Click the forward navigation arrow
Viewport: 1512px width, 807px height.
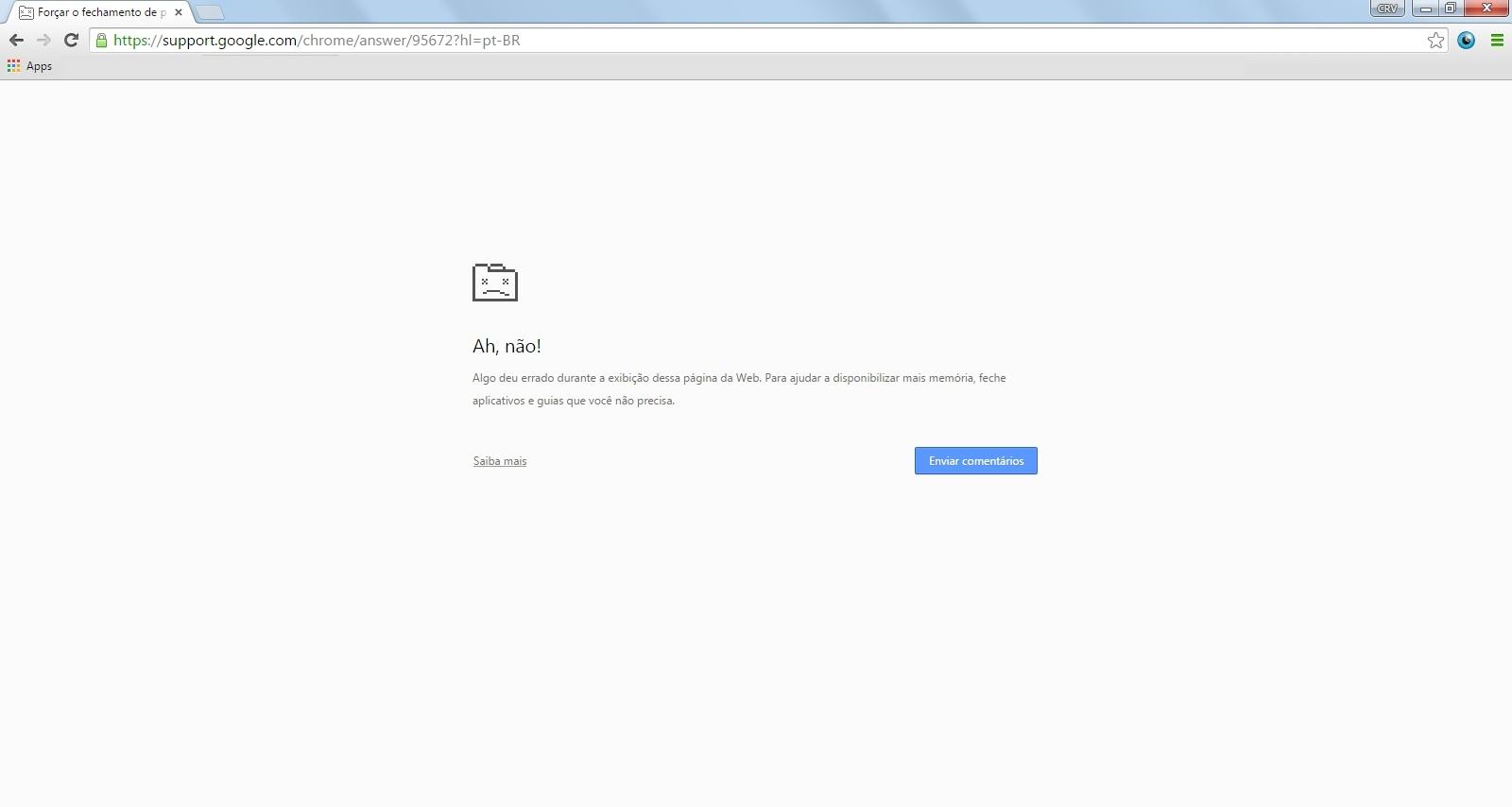coord(43,40)
